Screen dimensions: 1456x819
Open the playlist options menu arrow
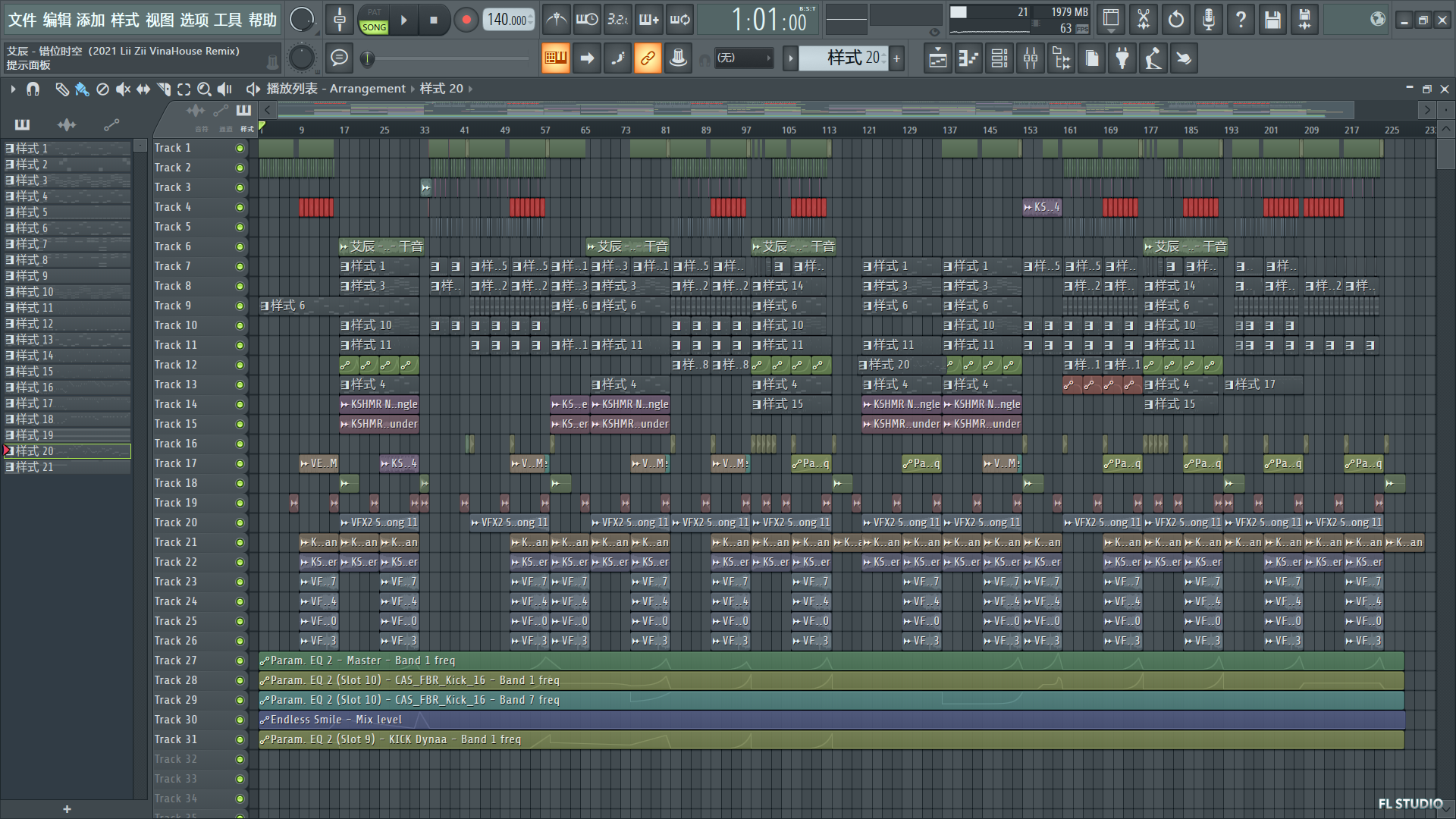[13, 89]
